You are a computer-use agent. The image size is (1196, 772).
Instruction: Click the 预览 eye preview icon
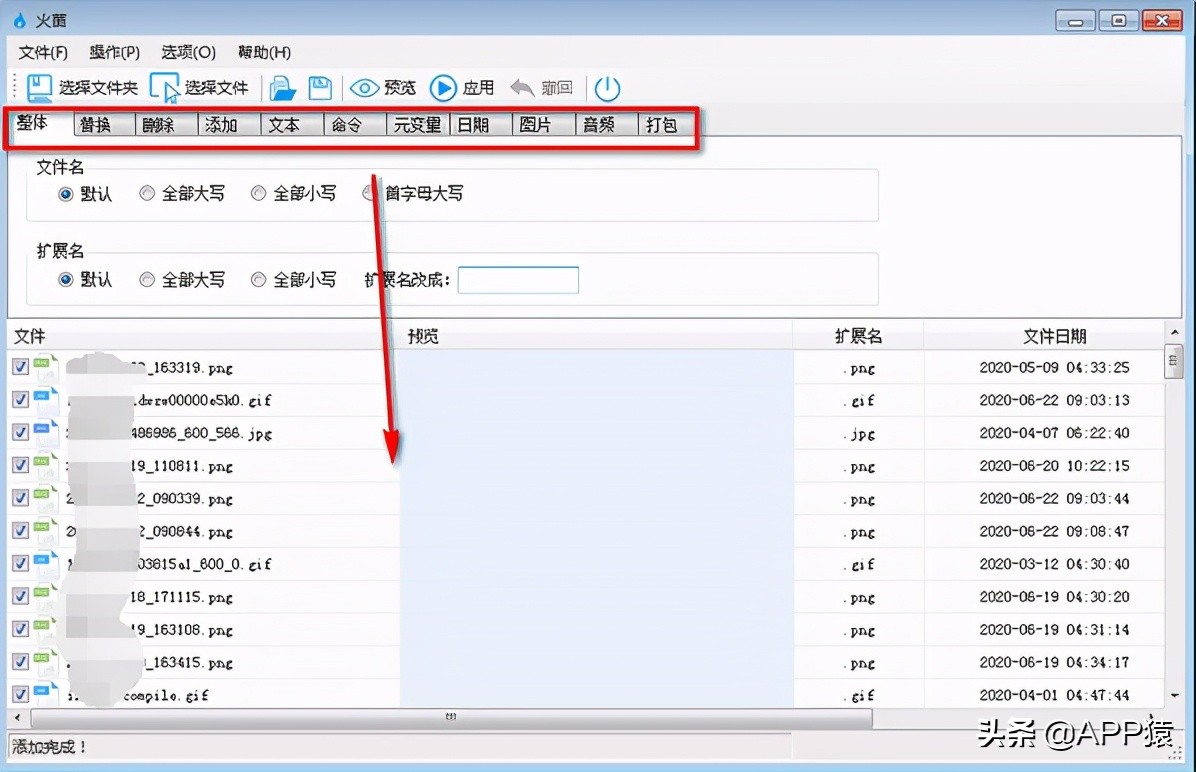click(x=367, y=88)
